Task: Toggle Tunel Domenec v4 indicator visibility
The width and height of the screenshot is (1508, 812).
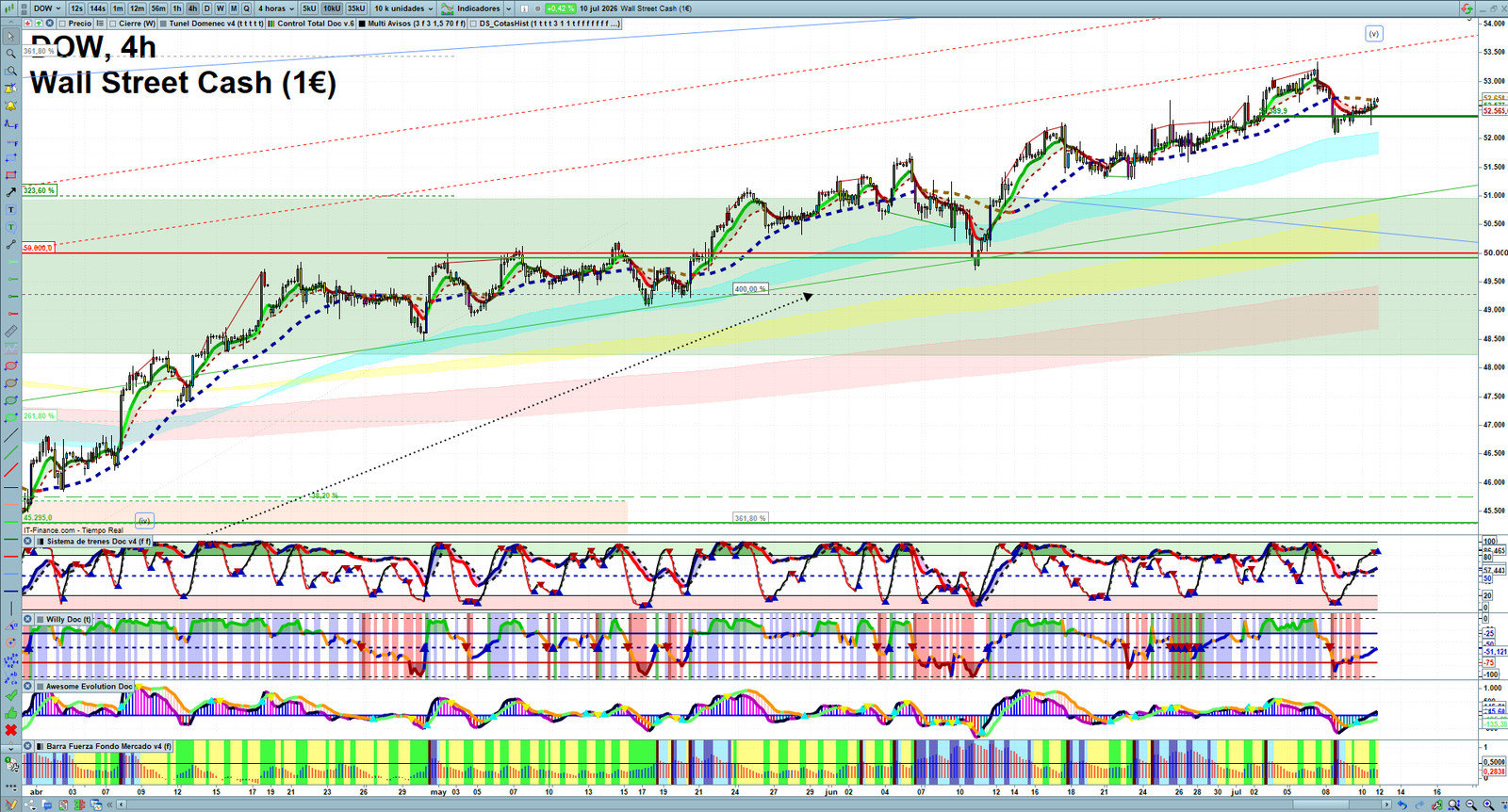Action: (x=163, y=24)
